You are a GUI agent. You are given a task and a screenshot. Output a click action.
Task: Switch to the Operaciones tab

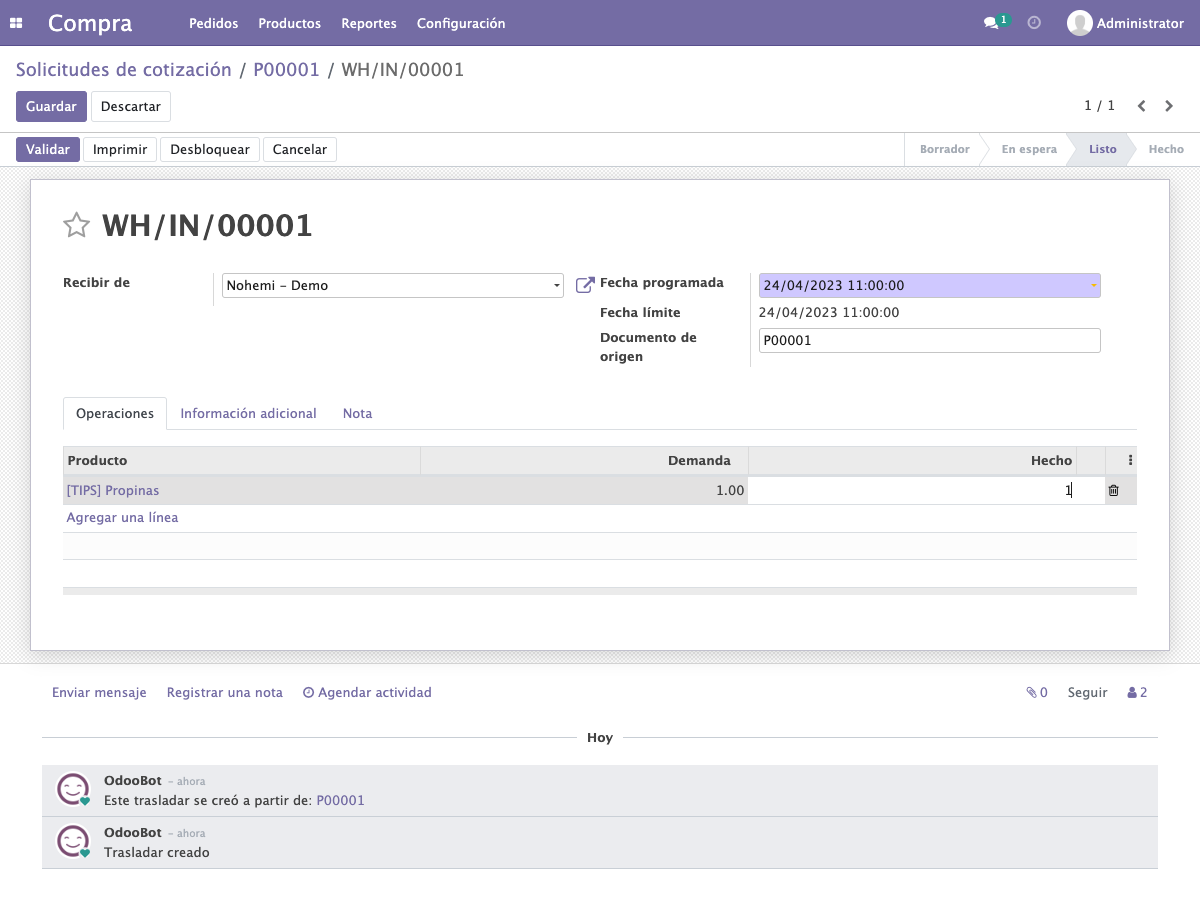coord(115,413)
